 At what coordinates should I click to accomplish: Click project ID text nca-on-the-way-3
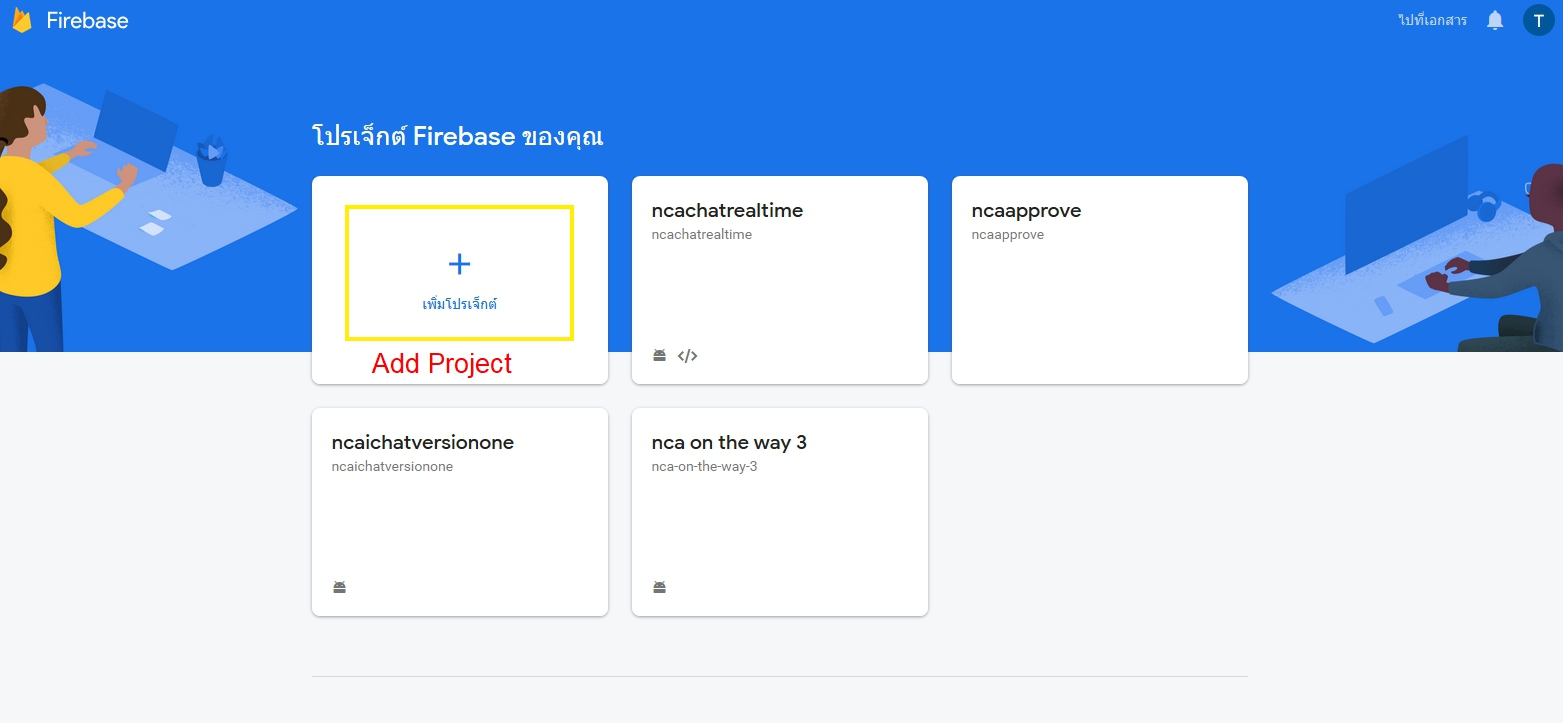coord(704,467)
